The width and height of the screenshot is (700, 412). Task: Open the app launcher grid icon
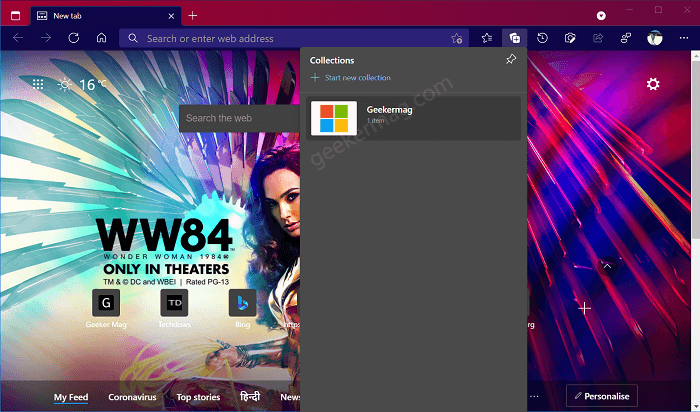coord(38,84)
